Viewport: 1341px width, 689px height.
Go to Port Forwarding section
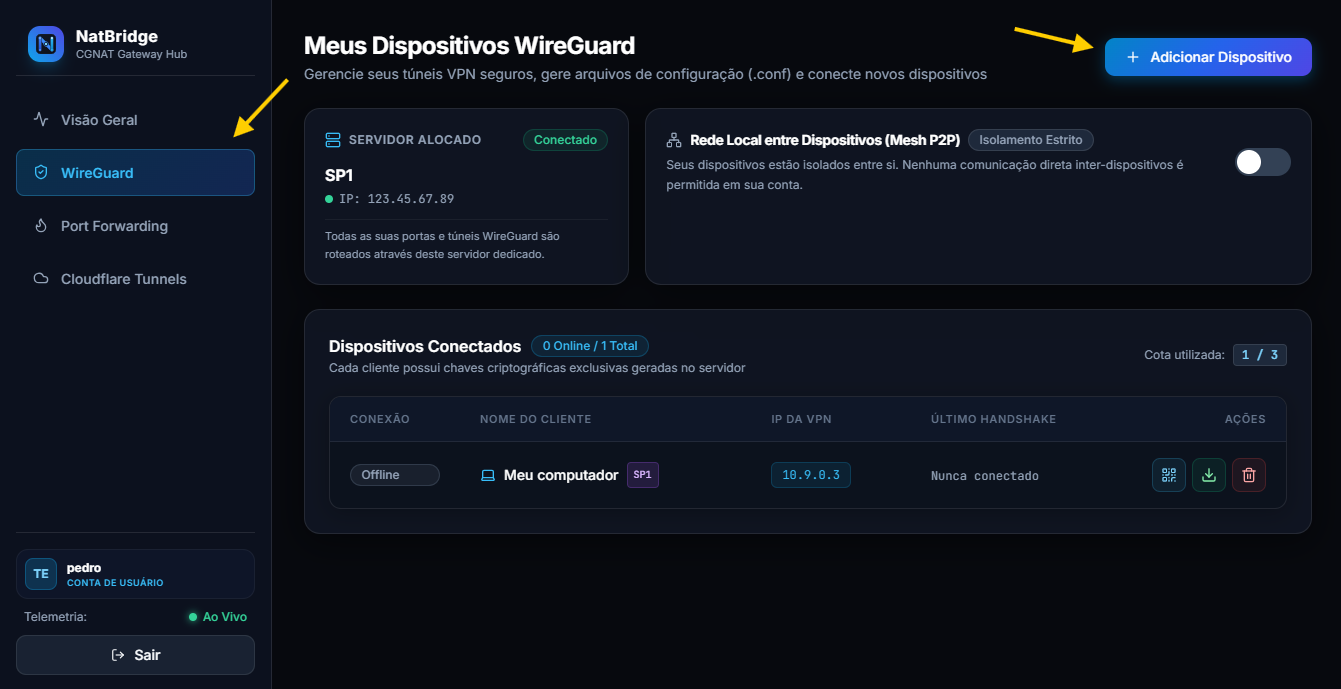(x=135, y=226)
